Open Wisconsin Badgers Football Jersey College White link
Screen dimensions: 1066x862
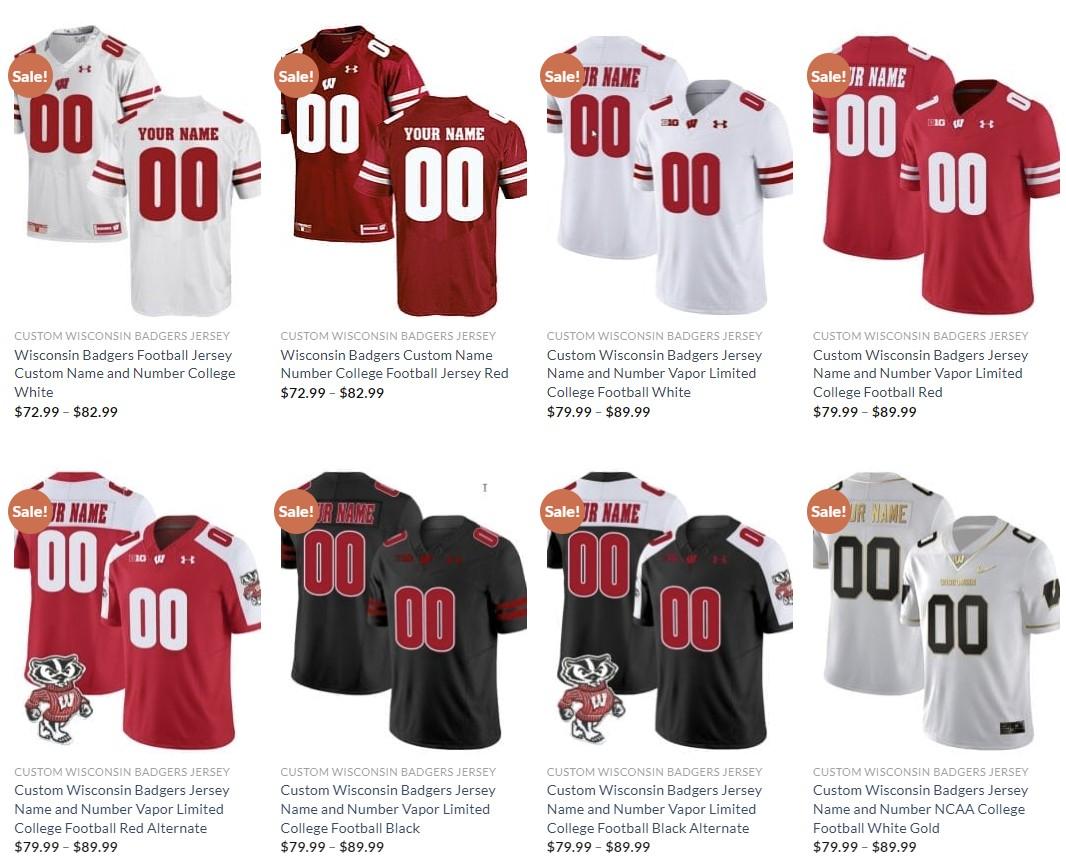(x=124, y=373)
